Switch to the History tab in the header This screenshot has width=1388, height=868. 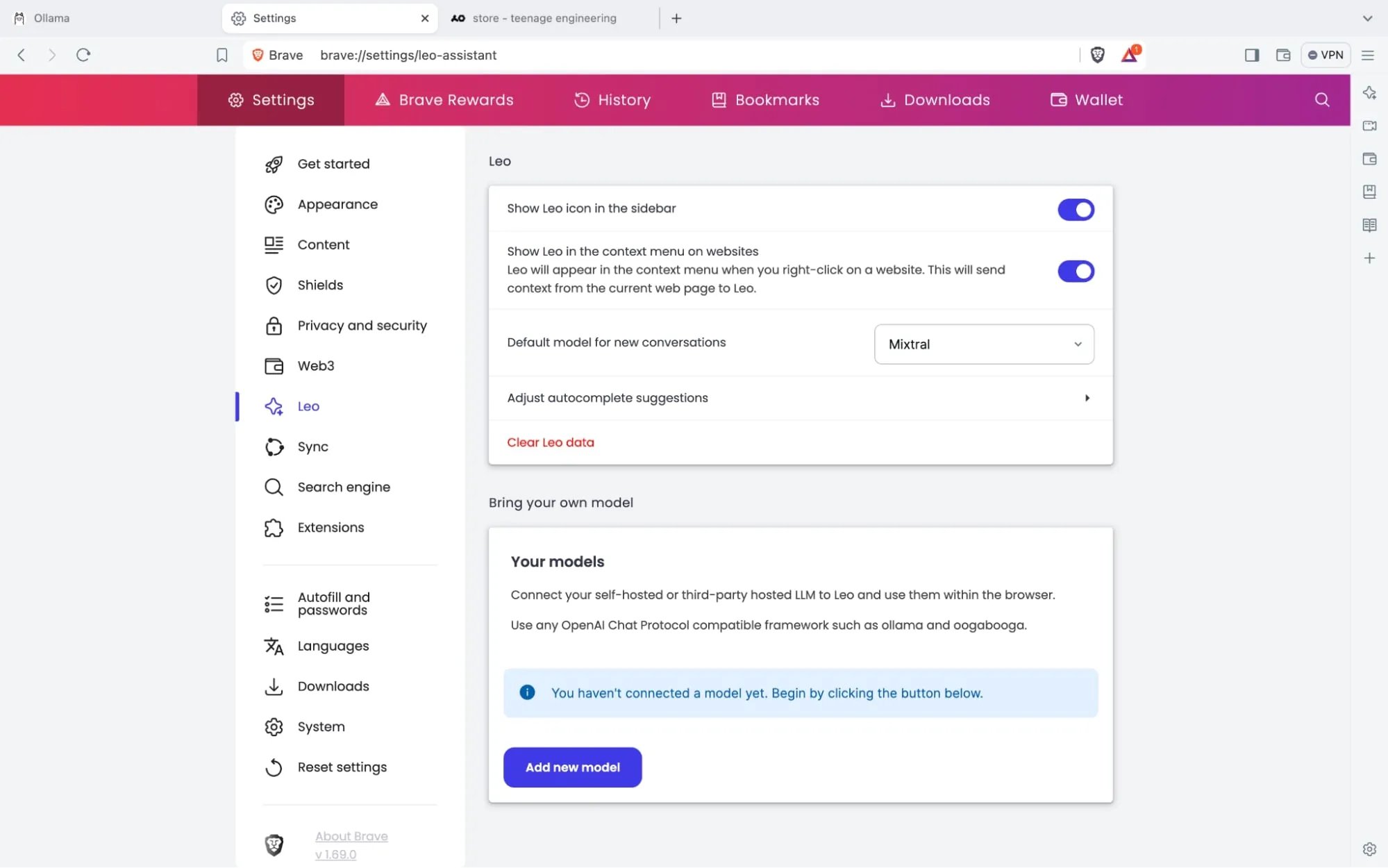tap(612, 100)
